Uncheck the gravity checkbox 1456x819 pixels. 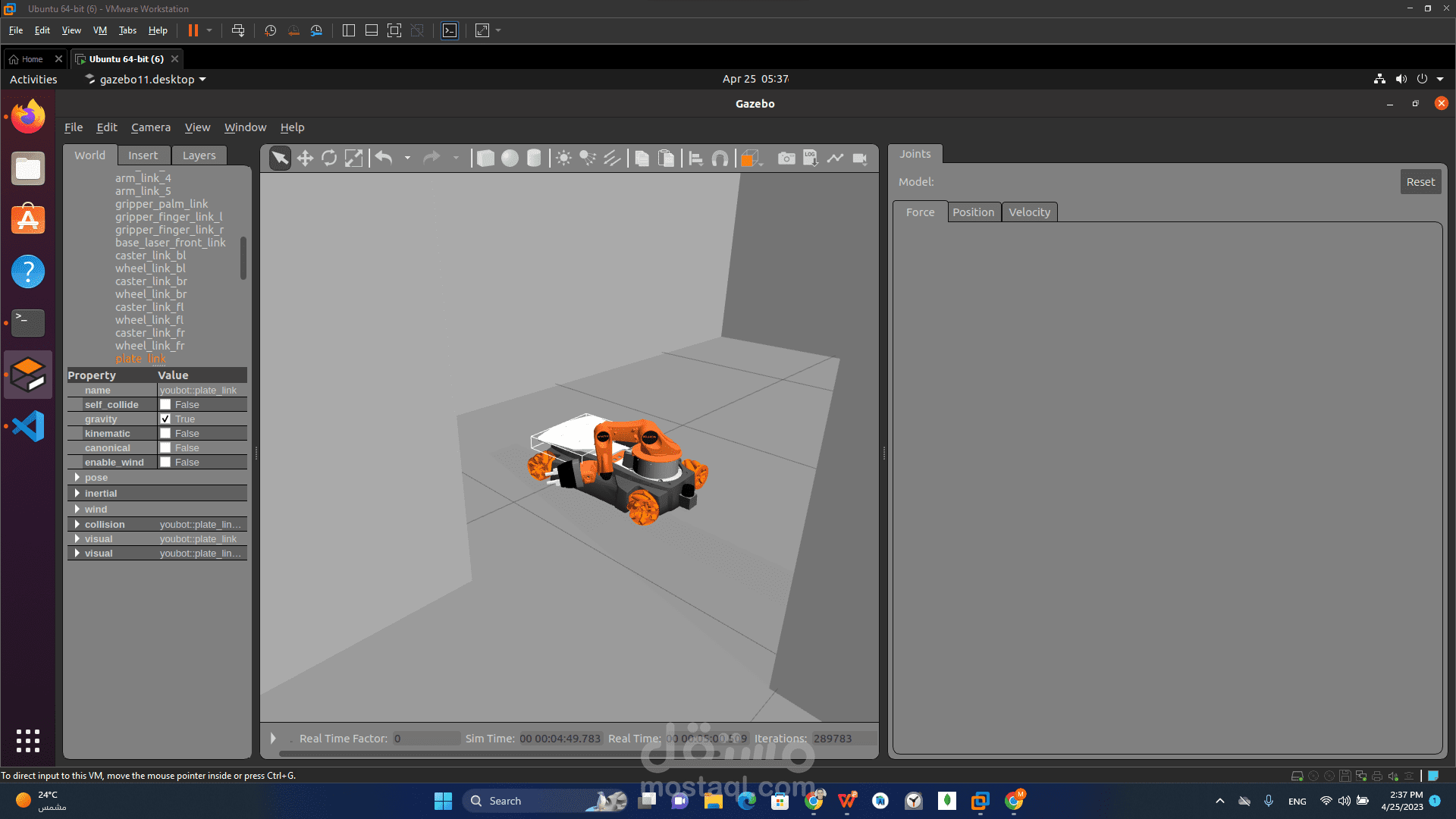[x=165, y=419]
